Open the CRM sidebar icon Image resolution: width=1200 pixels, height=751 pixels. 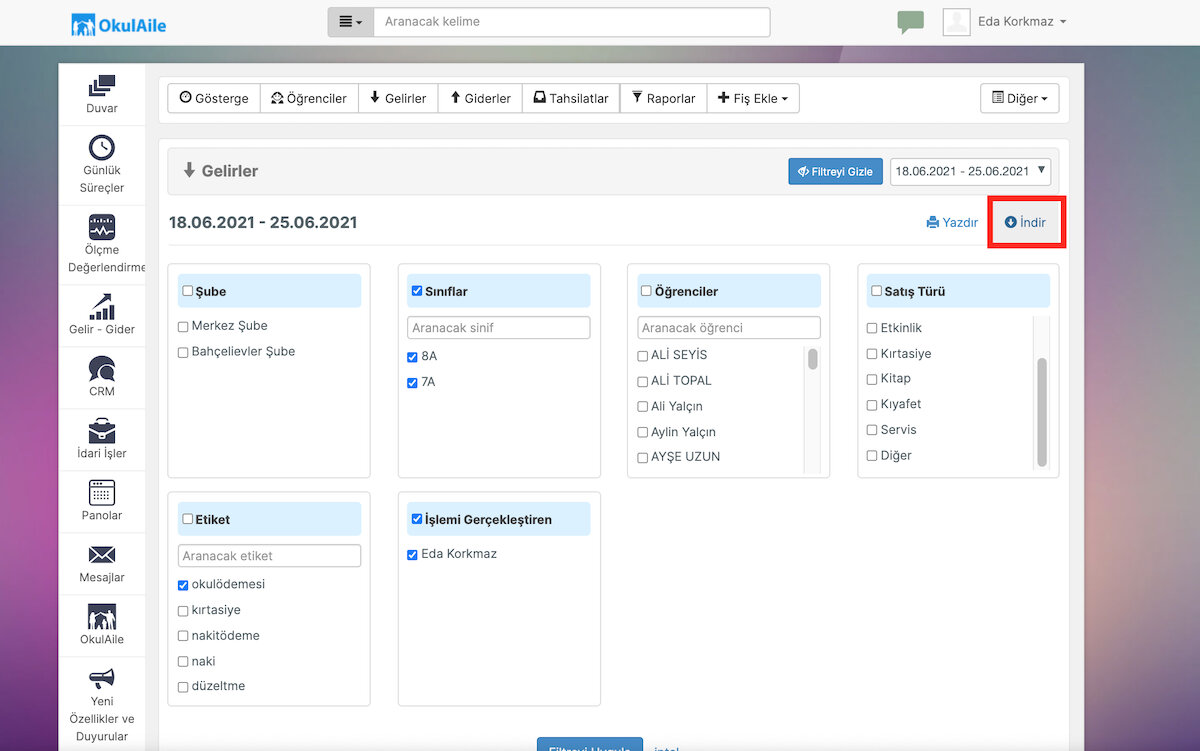point(102,368)
